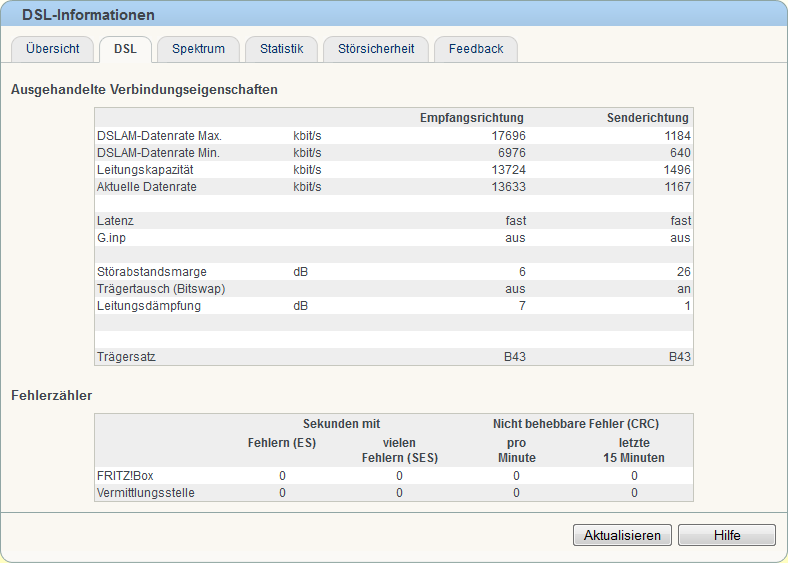The height and width of the screenshot is (563, 788).
Task: Click the value 1184
Action: [677, 136]
